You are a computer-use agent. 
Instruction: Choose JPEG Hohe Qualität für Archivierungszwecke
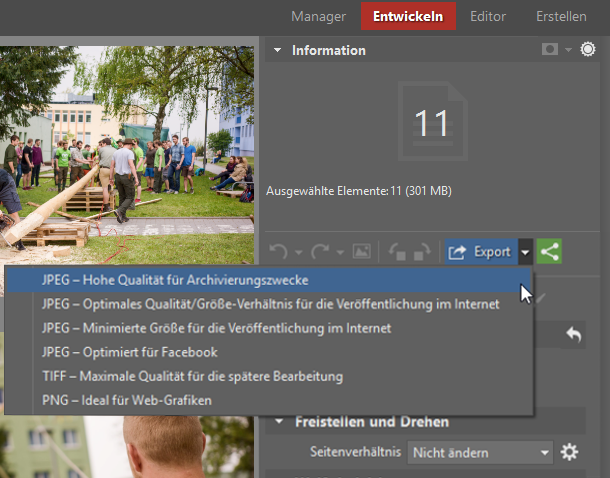pyautogui.click(x=269, y=280)
